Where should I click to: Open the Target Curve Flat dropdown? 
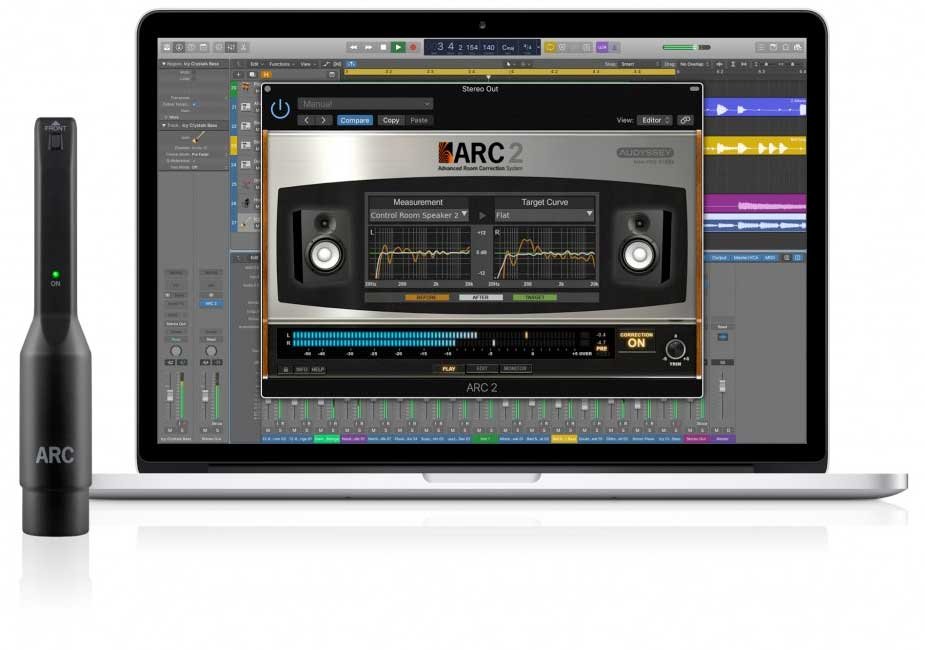(544, 215)
